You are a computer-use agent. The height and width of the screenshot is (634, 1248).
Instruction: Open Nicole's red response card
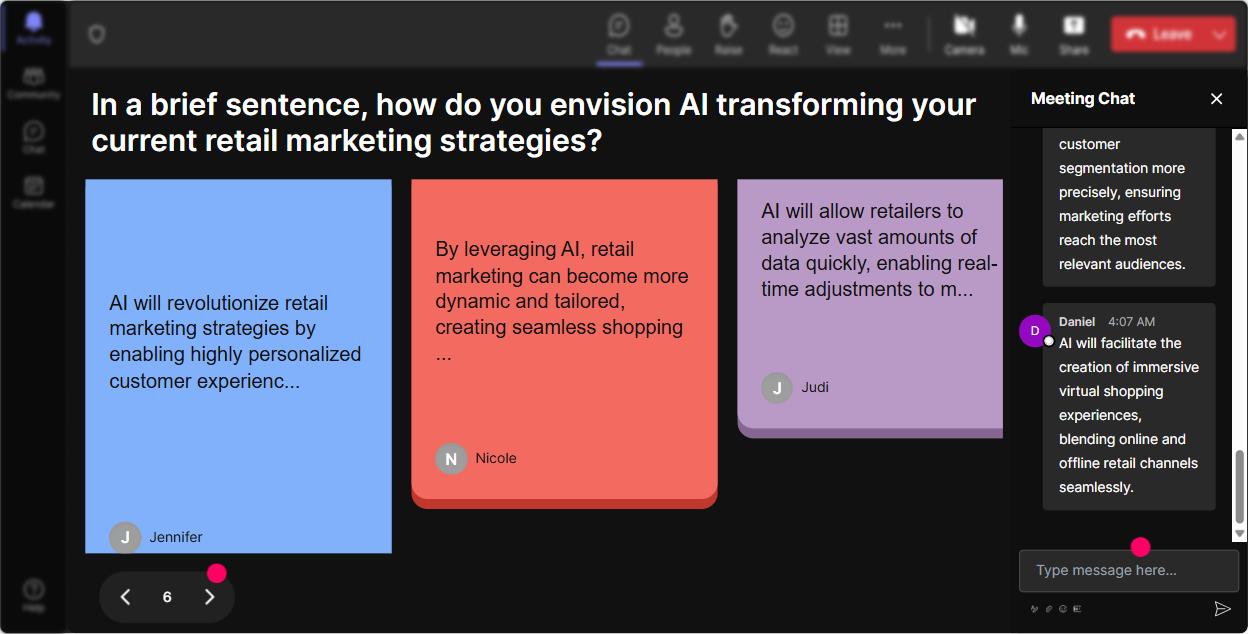pos(564,343)
